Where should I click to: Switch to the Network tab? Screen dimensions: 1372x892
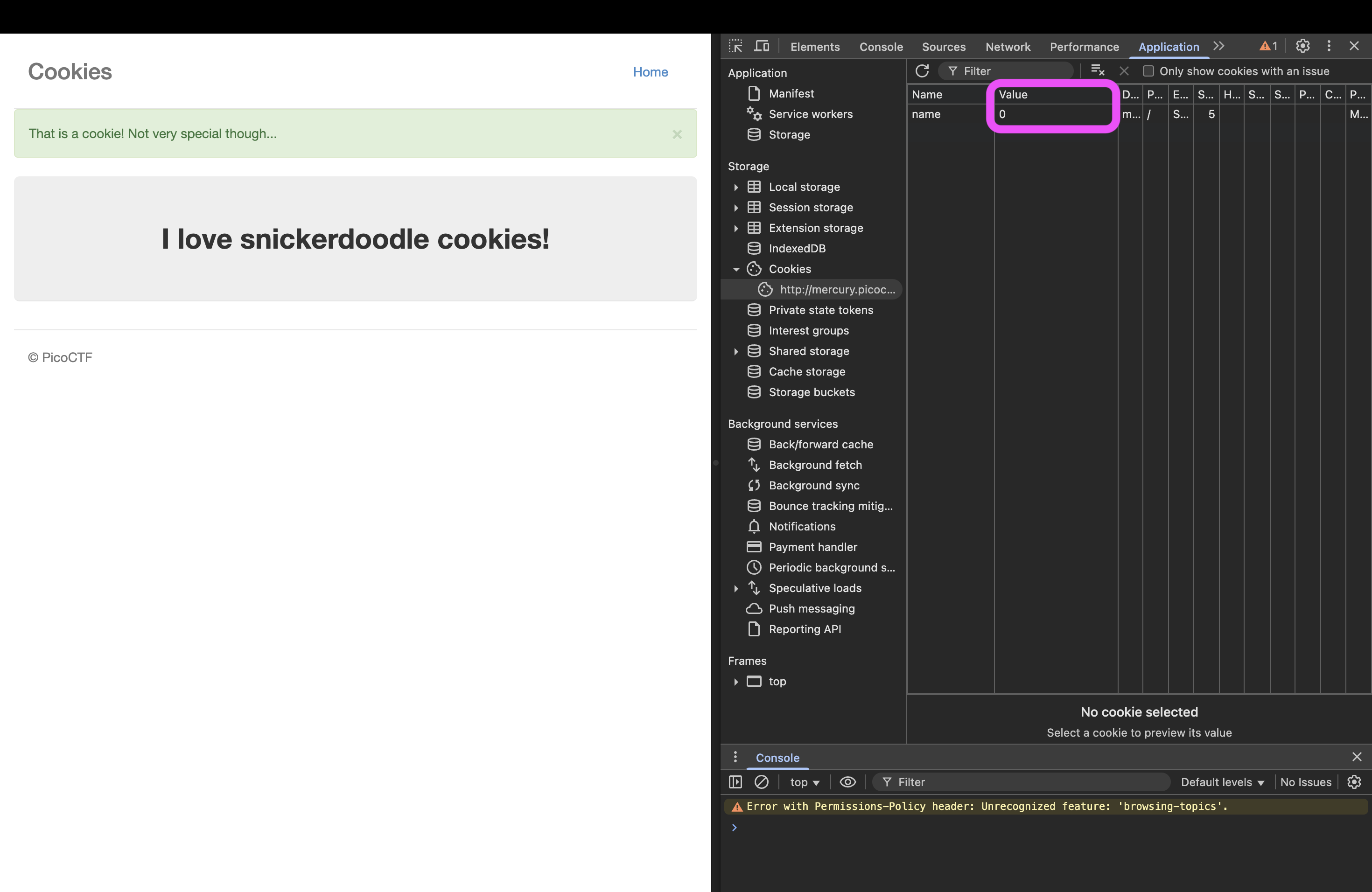[x=1008, y=47]
